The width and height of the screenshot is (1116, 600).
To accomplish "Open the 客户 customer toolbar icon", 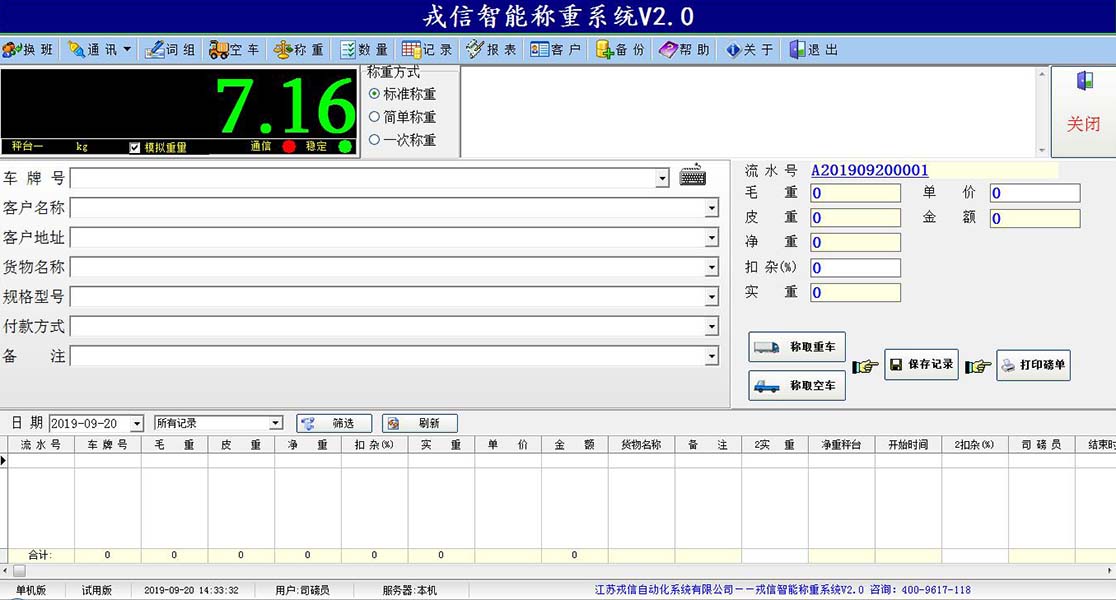I will coord(539,50).
